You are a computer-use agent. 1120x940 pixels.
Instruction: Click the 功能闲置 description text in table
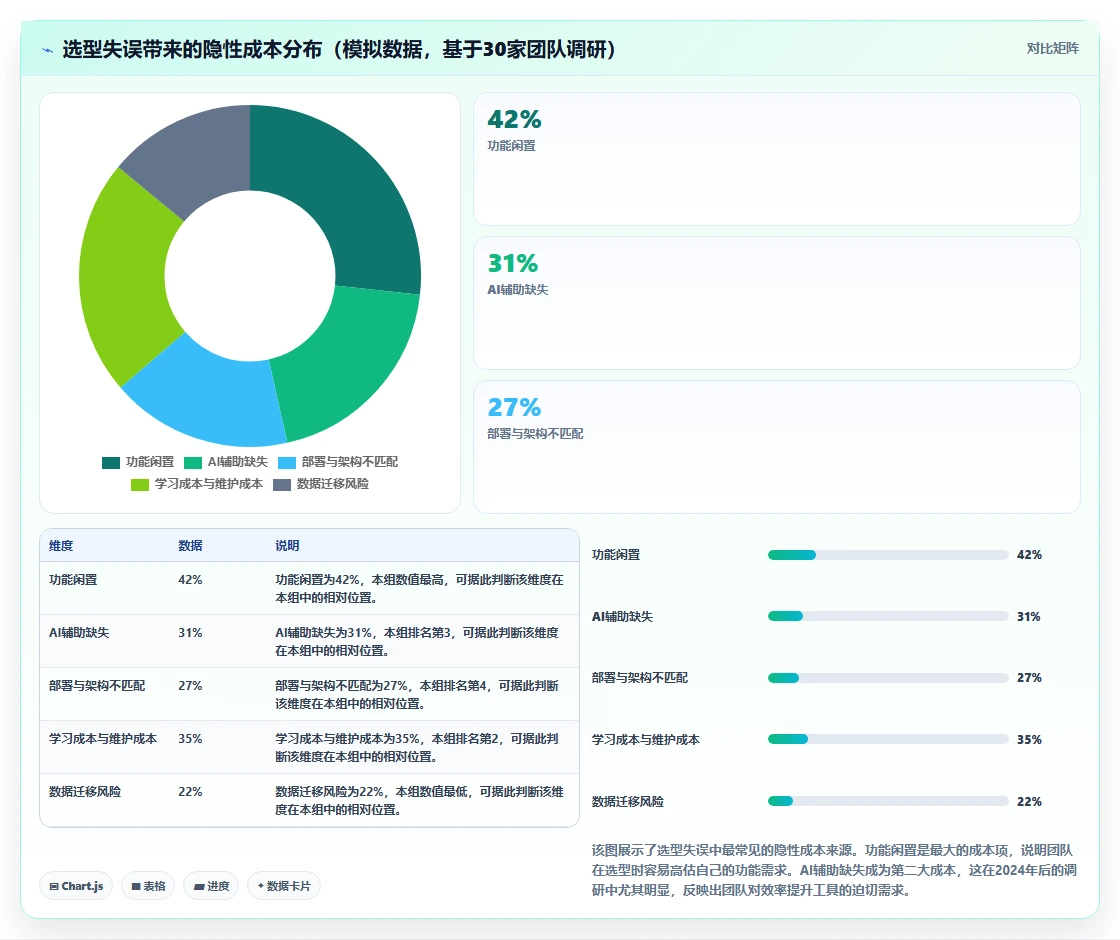click(419, 589)
